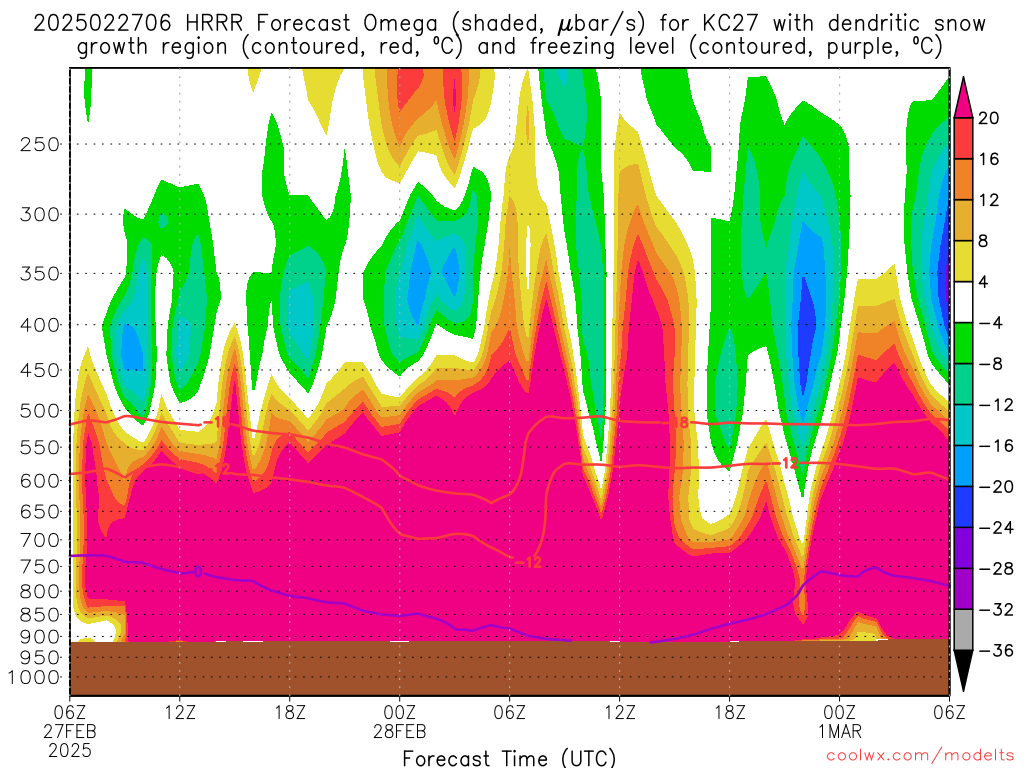1024x768 pixels.
Task: Pick the yellow 4 to 8 legend swatch
Action: pos(963,262)
